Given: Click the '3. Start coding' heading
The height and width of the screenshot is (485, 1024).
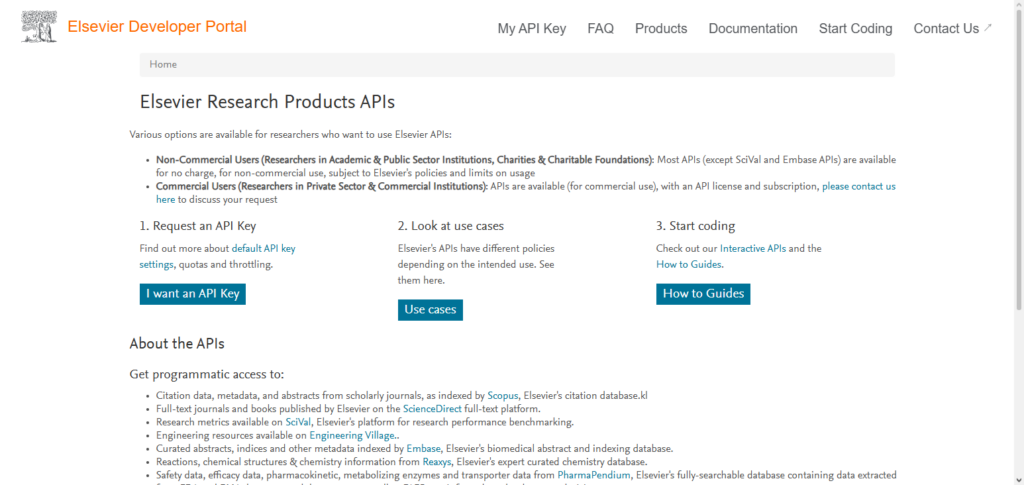Looking at the screenshot, I should pyautogui.click(x=696, y=226).
